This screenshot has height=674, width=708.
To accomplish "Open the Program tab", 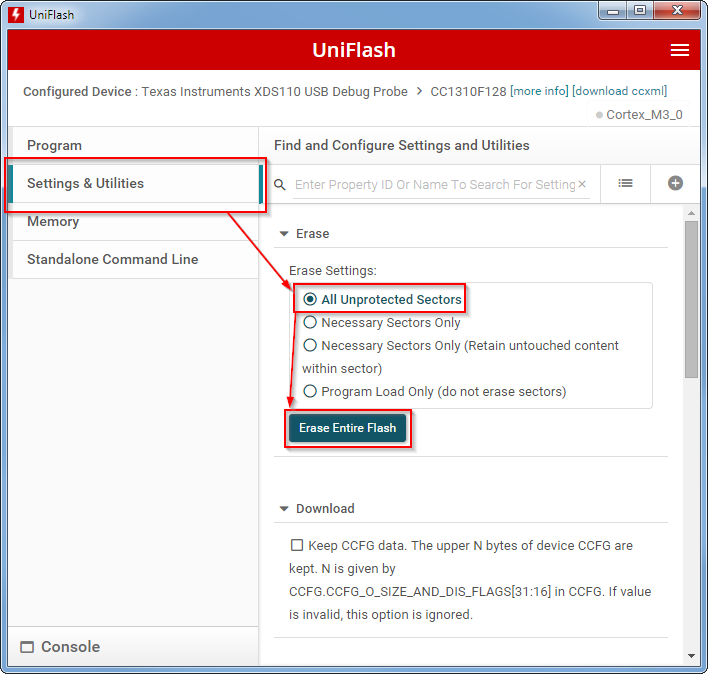I will coord(55,145).
